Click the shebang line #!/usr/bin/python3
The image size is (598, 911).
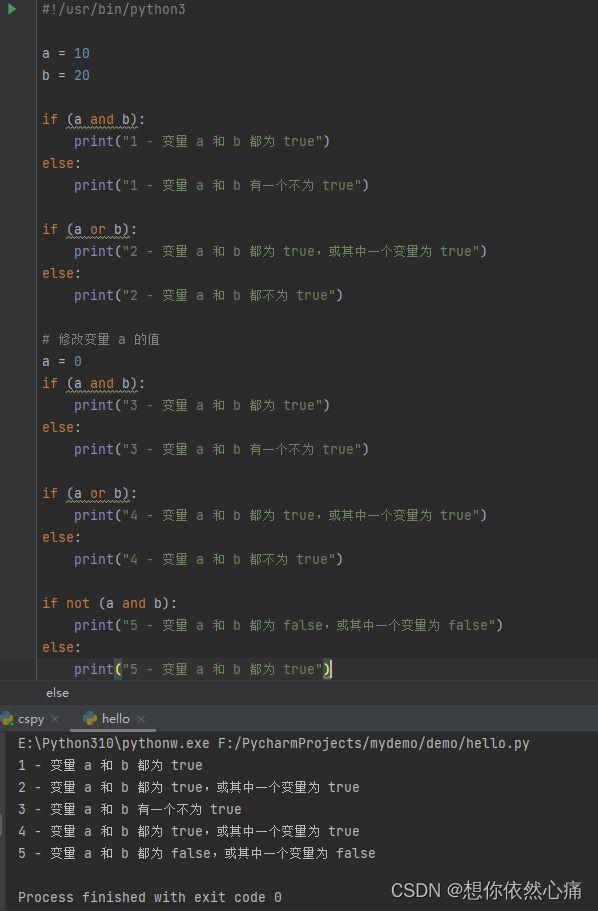[114, 9]
